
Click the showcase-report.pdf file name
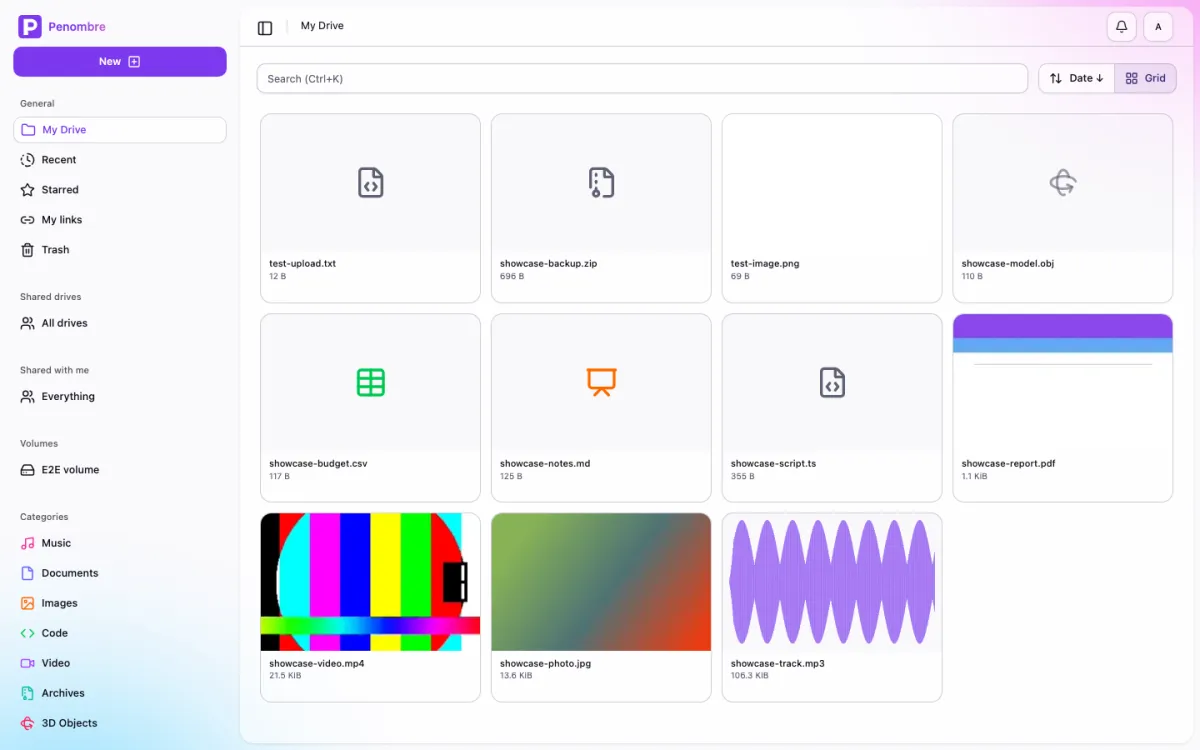click(1009, 464)
